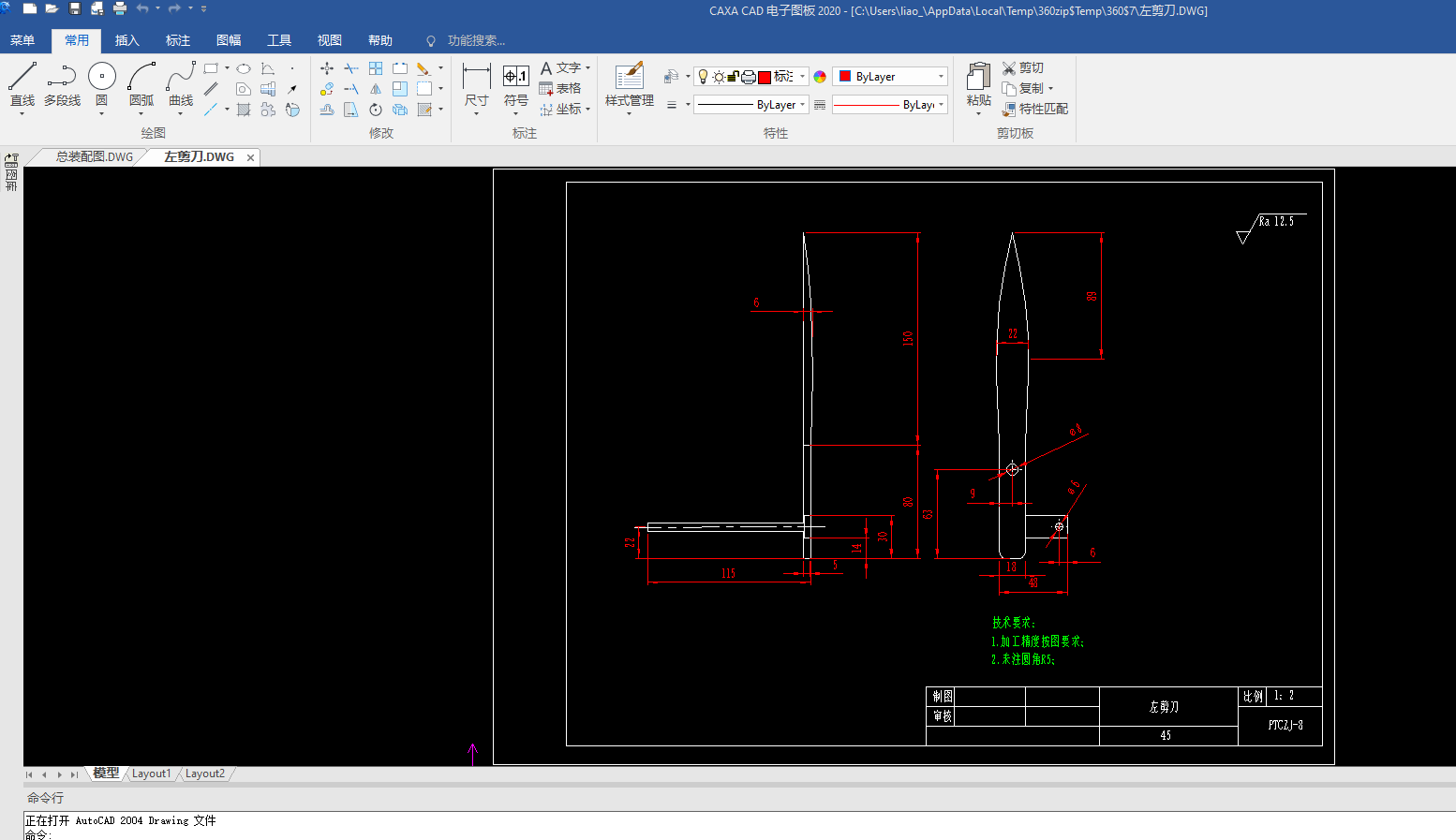
Task: Click in the 功能搜索 search field
Action: 476,40
